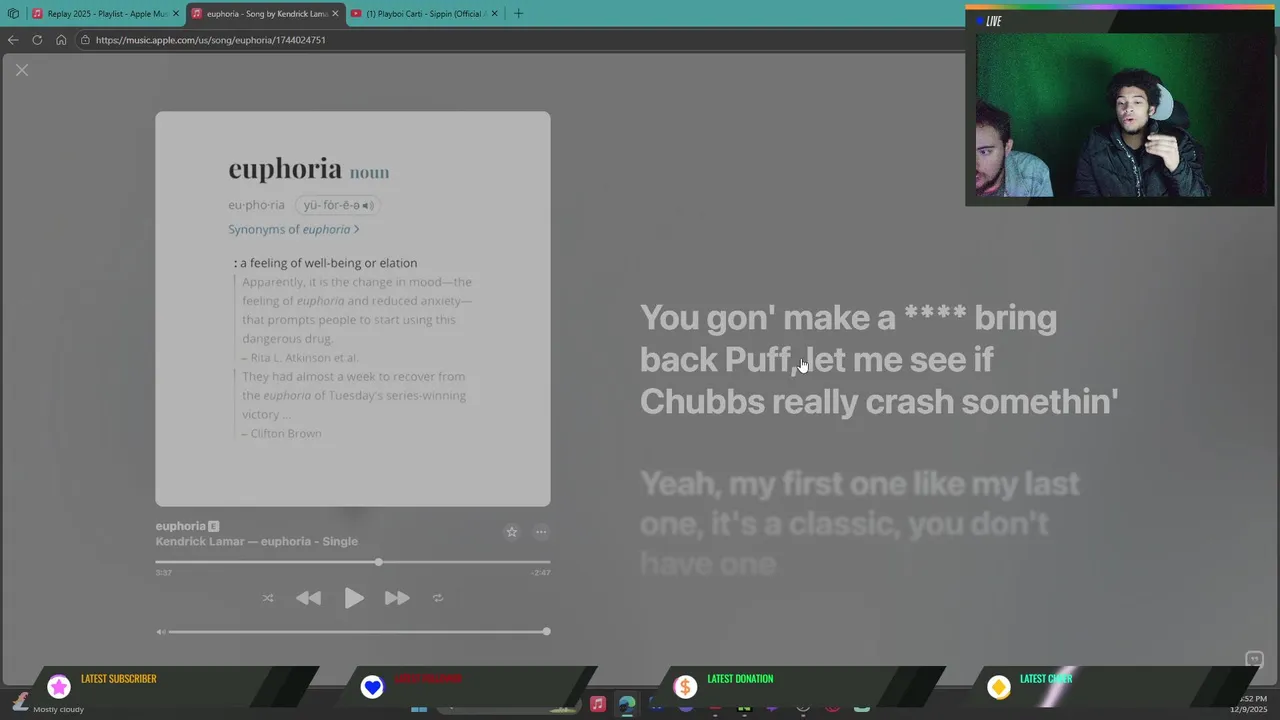Click the Latest Cheer diamond icon
Viewport: 1280px width, 720px height.
click(998, 687)
